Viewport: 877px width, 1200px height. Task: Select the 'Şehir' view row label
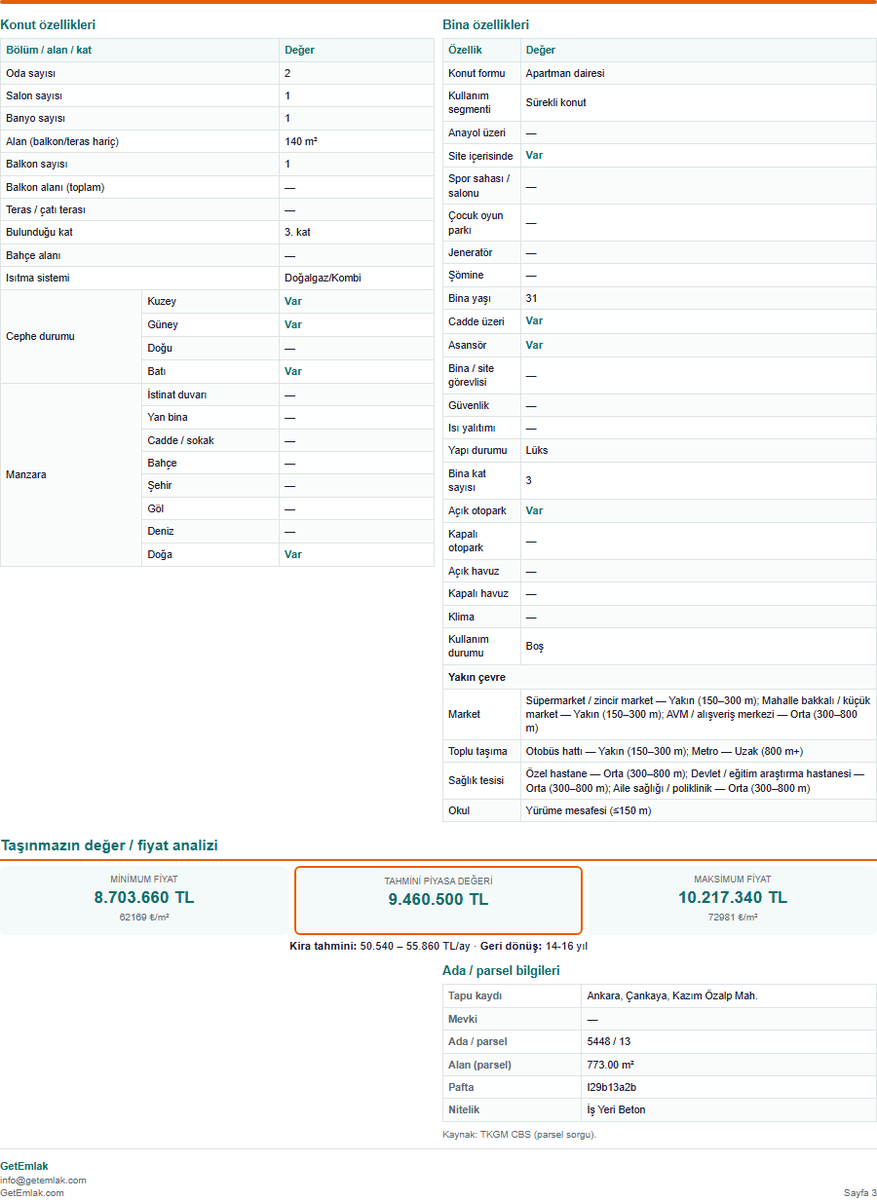click(159, 486)
